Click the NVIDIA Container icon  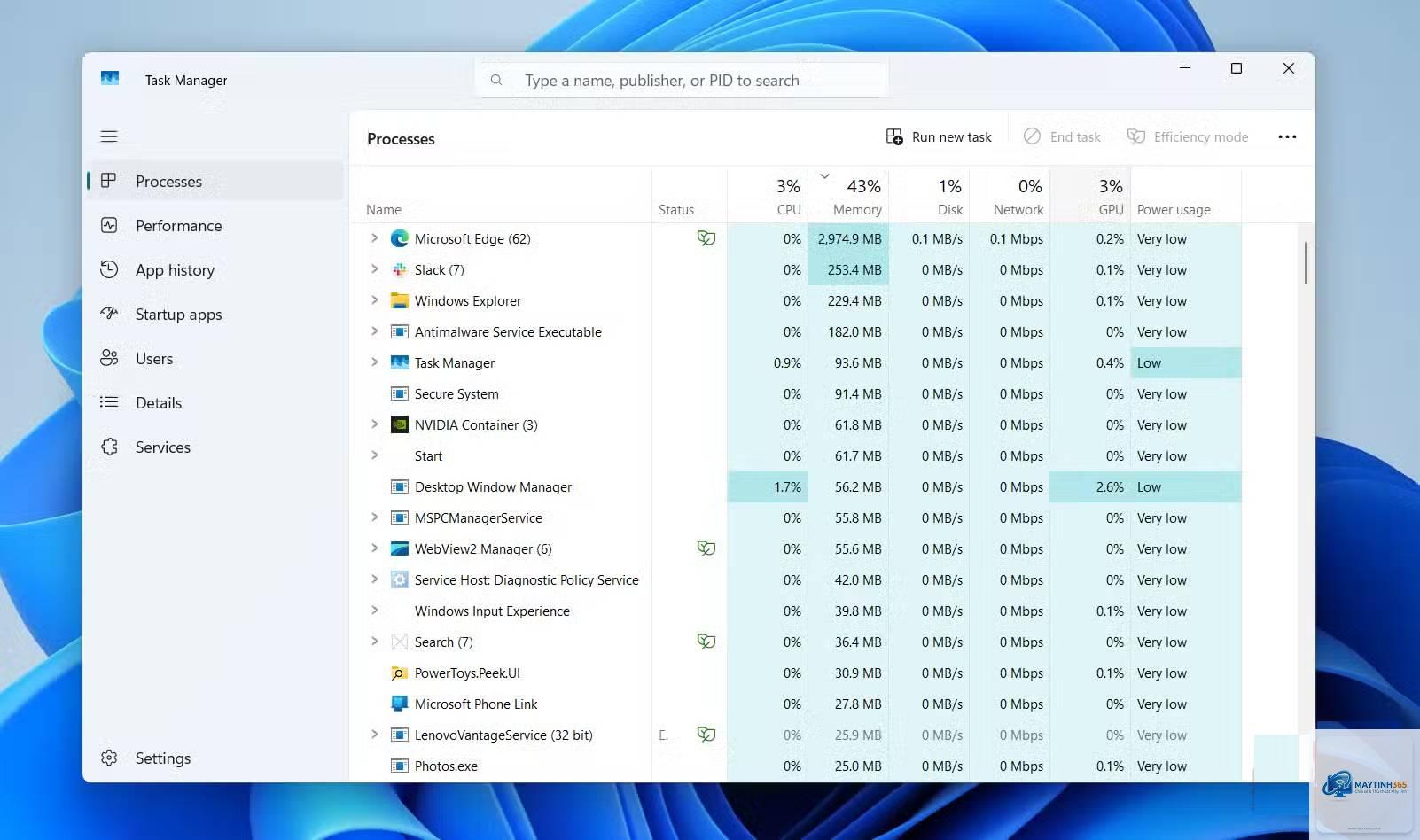click(400, 424)
